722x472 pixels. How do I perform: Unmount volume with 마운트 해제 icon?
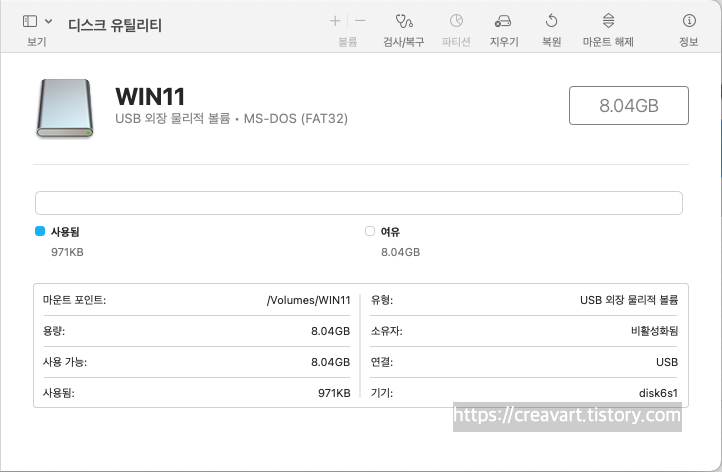tap(608, 21)
